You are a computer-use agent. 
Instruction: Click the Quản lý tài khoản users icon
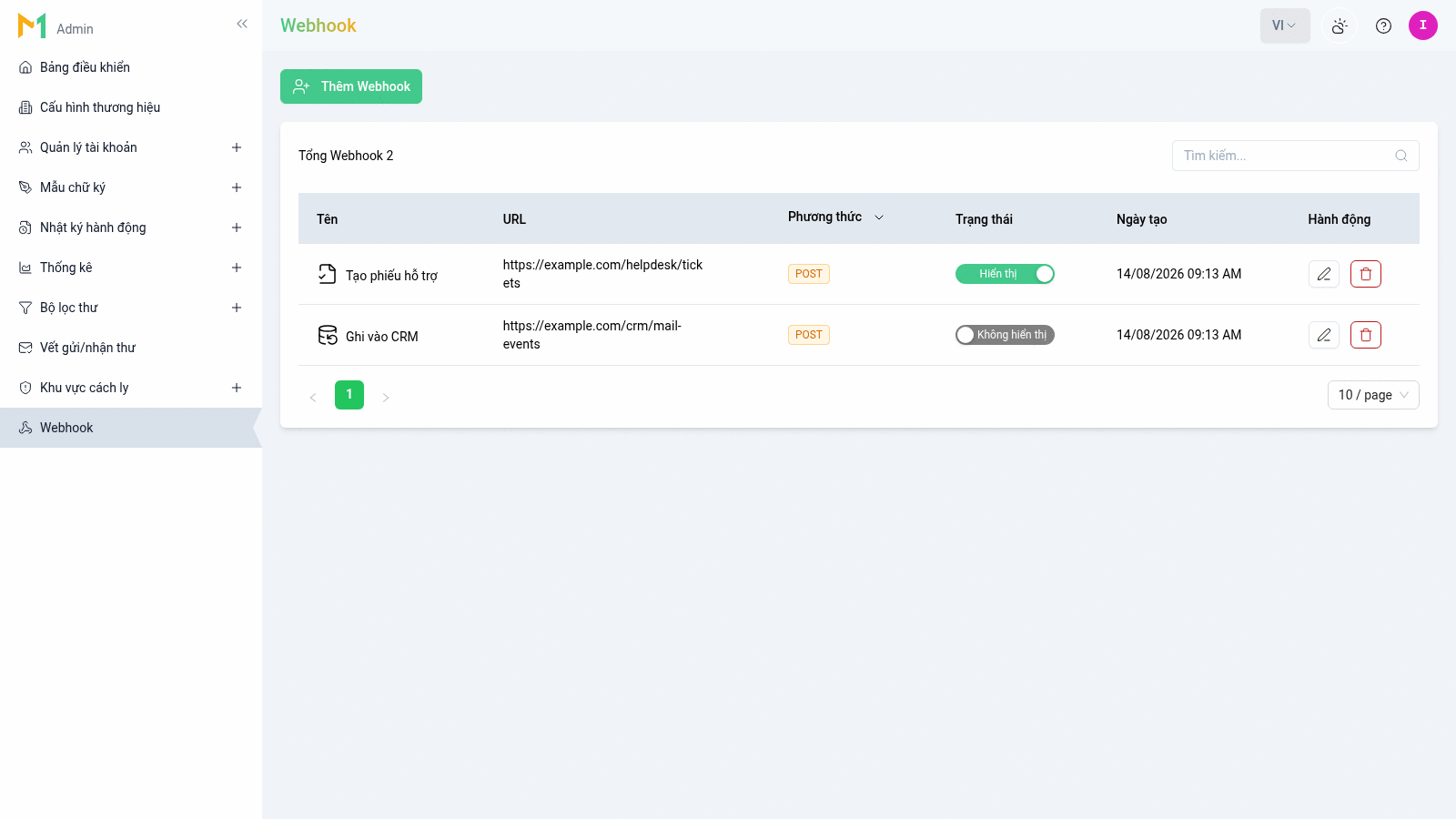point(25,147)
